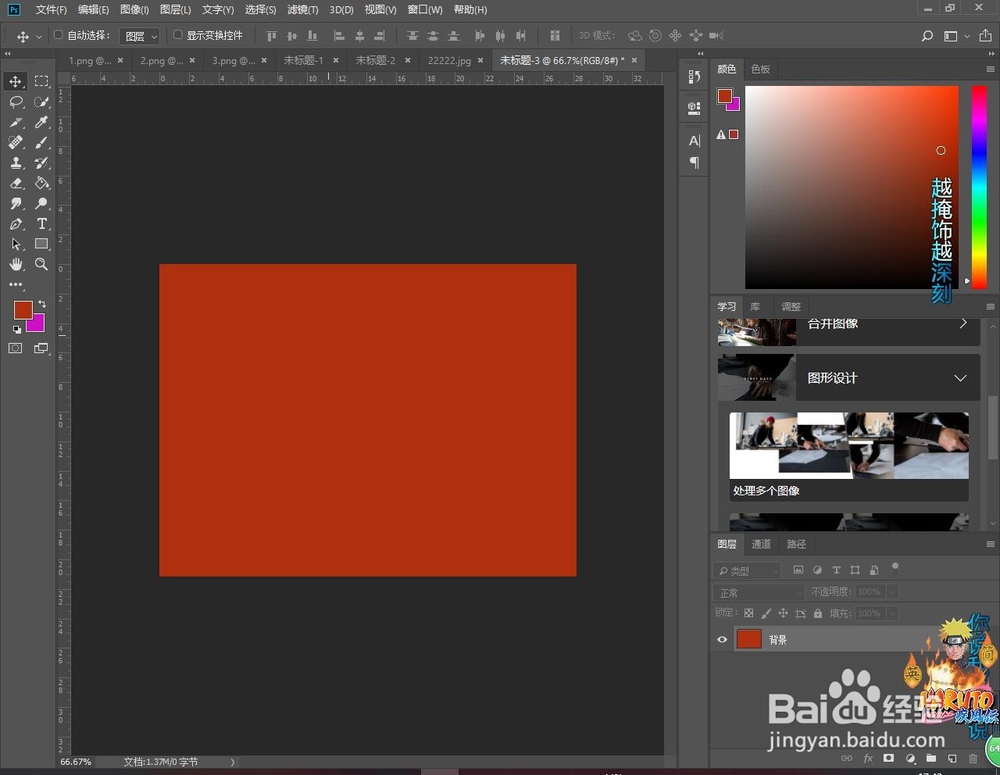Open the share icon in options bar
The height and width of the screenshot is (775, 1000).
pos(985,36)
